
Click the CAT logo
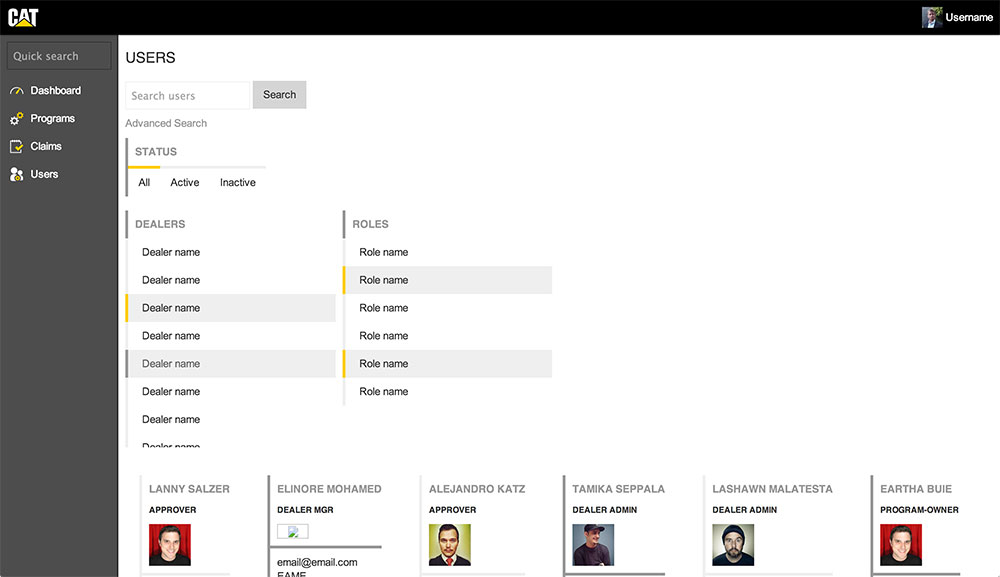[x=23, y=17]
